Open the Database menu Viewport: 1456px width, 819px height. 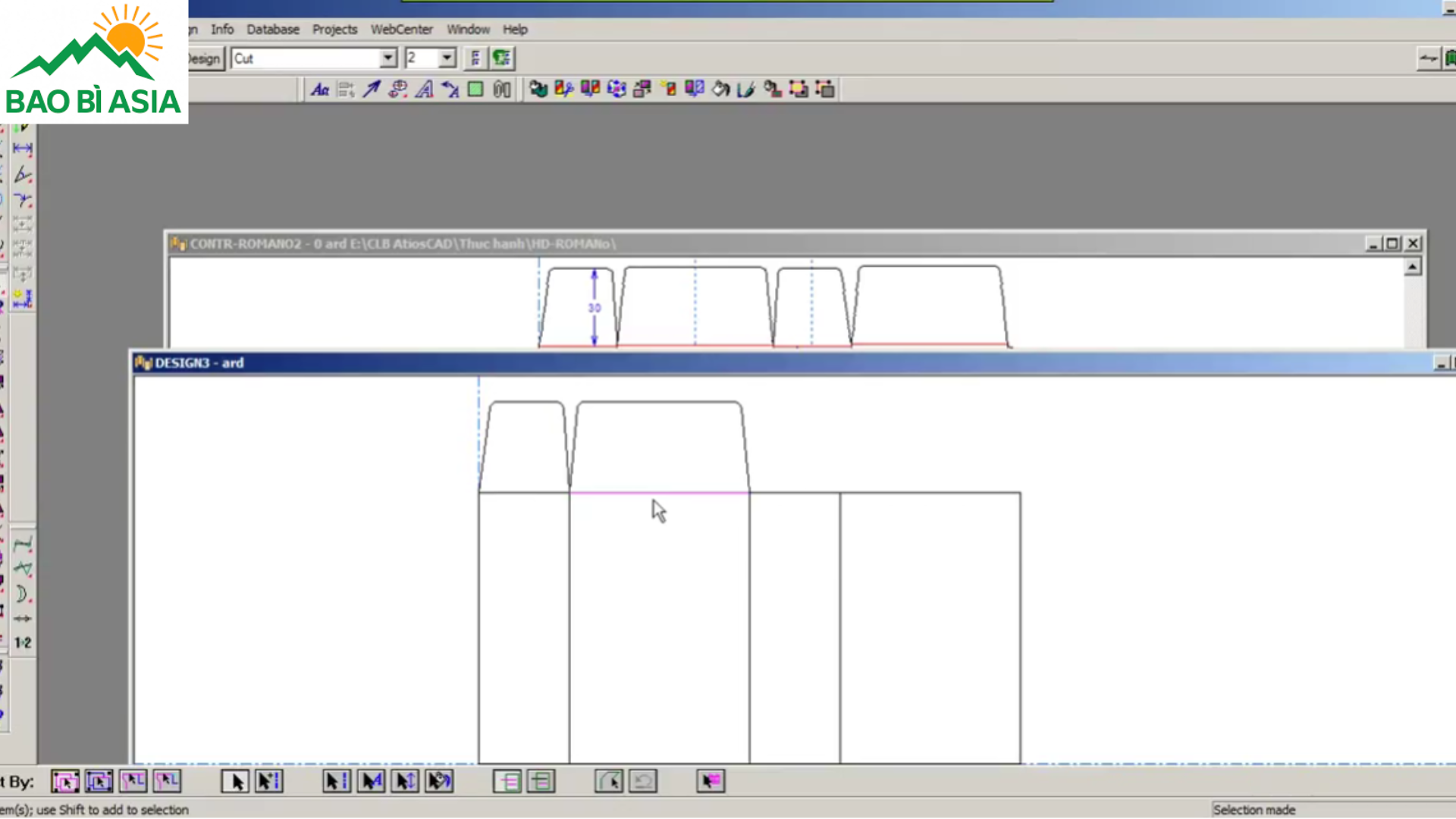point(272,30)
